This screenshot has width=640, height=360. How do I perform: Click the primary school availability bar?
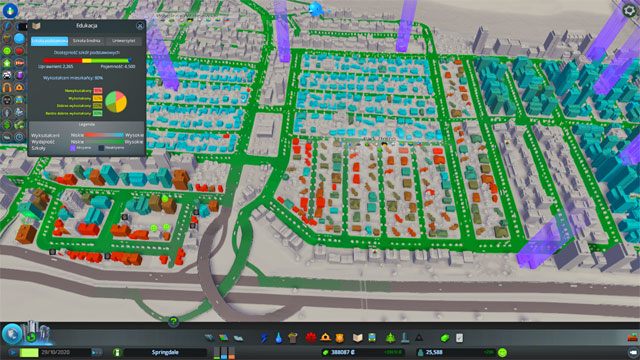click(87, 60)
